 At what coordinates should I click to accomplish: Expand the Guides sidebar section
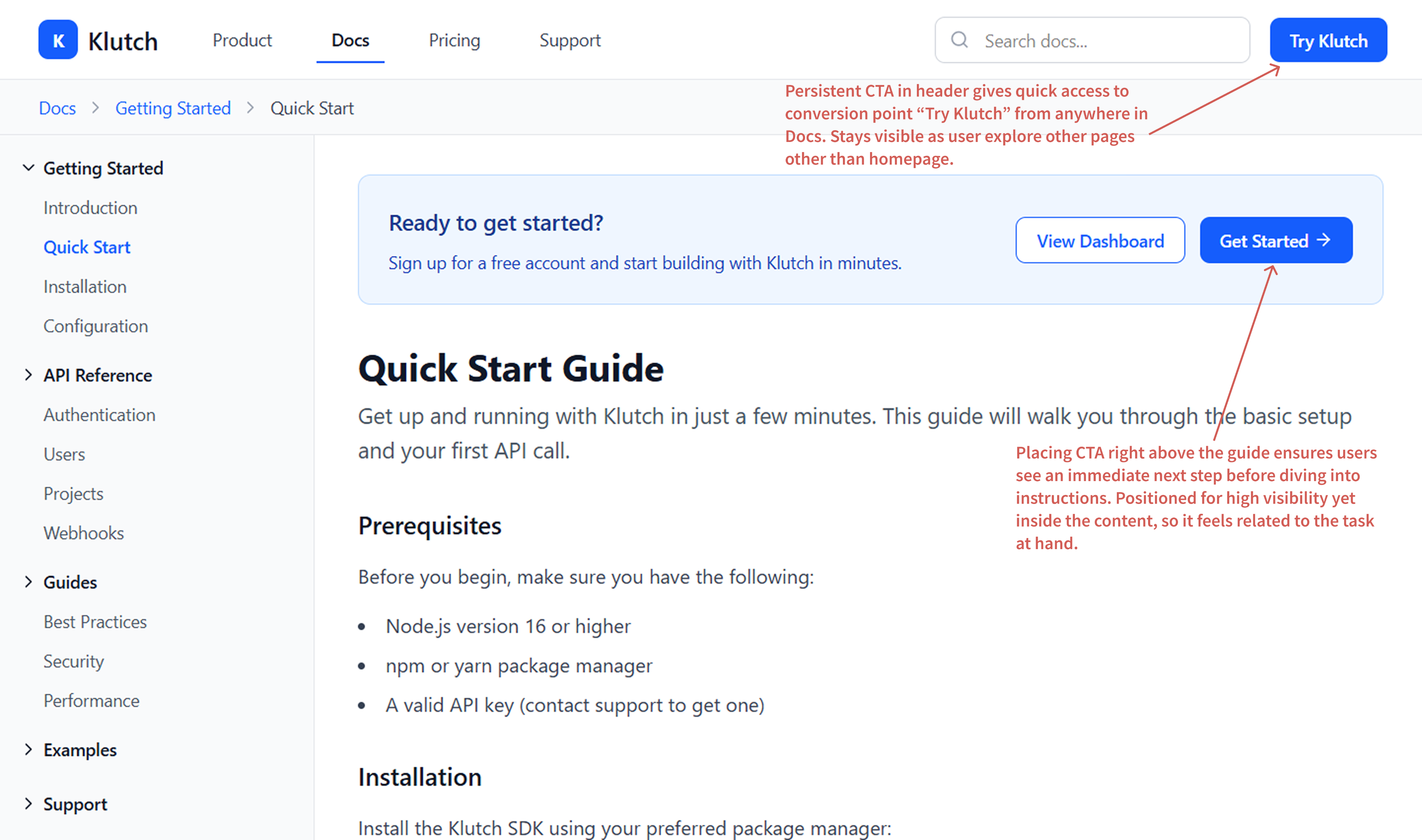[x=28, y=581]
